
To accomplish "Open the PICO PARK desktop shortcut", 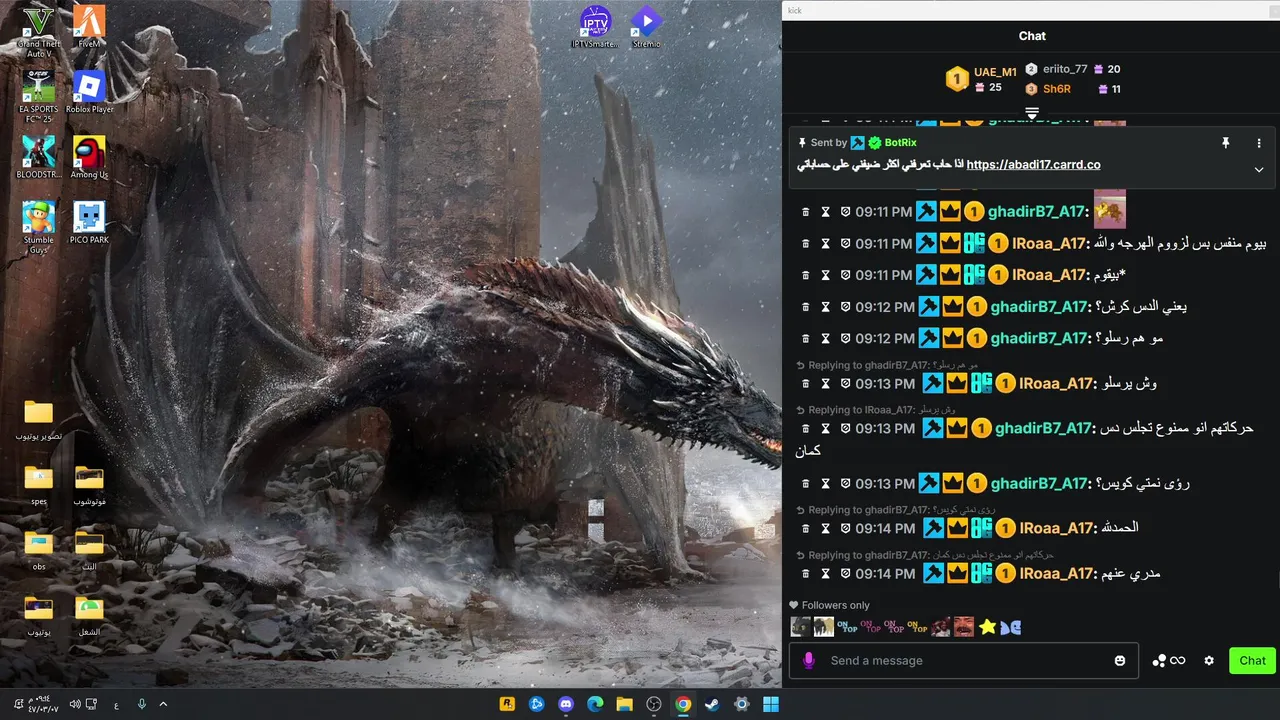I will [89, 223].
